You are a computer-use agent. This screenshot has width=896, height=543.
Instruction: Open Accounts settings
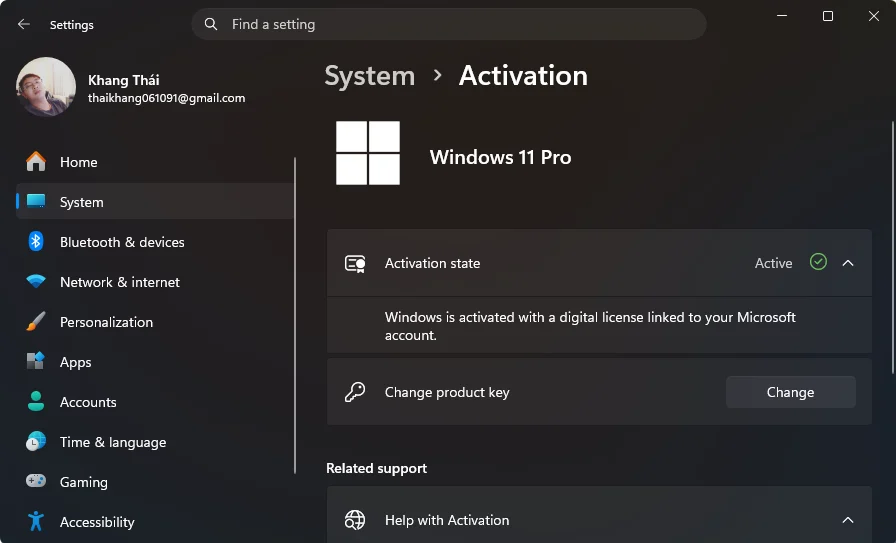click(154, 402)
